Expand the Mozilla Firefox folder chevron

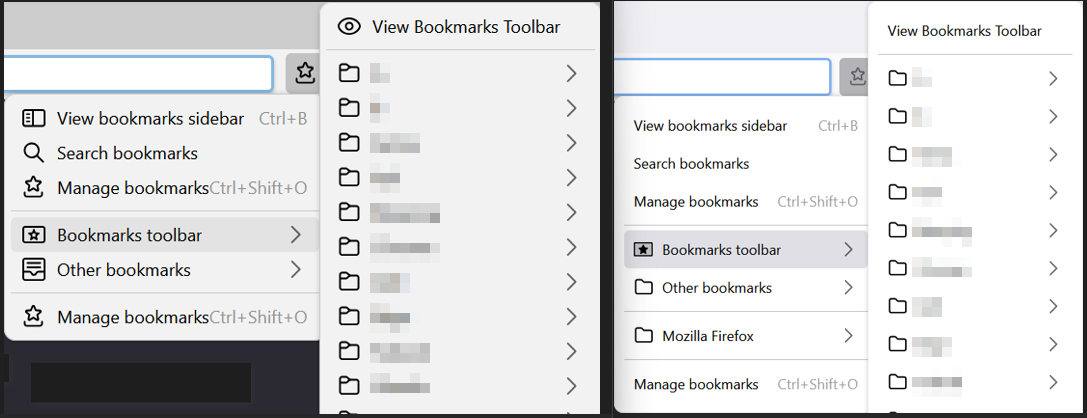tap(848, 336)
